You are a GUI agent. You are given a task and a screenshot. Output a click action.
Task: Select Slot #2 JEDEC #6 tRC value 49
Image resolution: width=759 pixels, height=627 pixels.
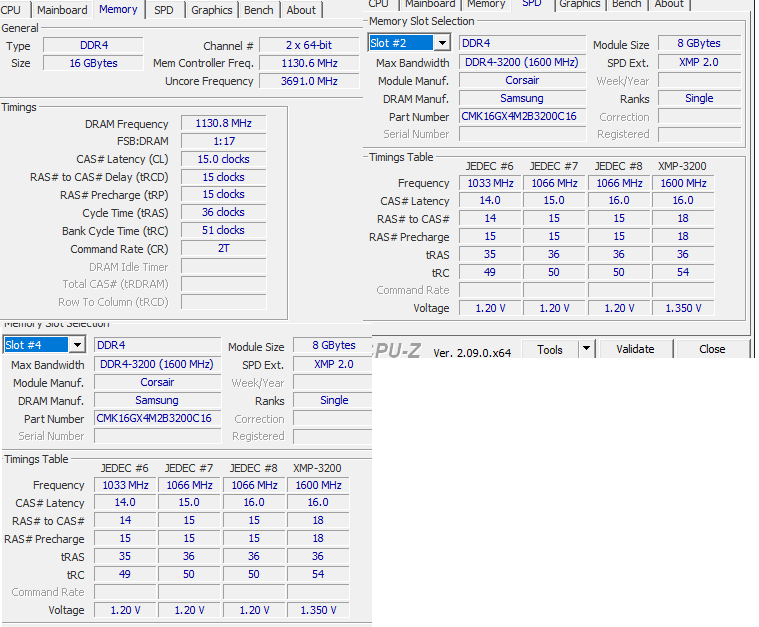click(490, 272)
